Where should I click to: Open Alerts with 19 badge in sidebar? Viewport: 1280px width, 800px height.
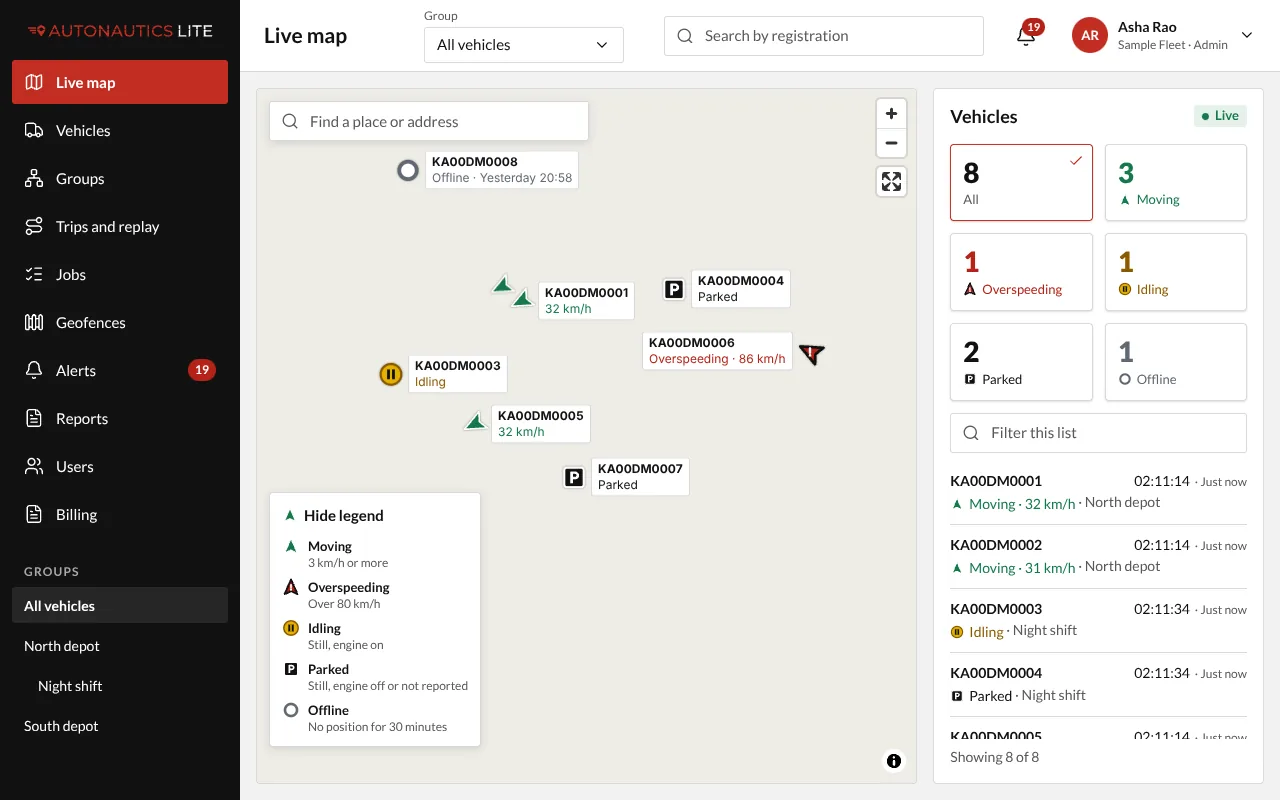coord(120,371)
